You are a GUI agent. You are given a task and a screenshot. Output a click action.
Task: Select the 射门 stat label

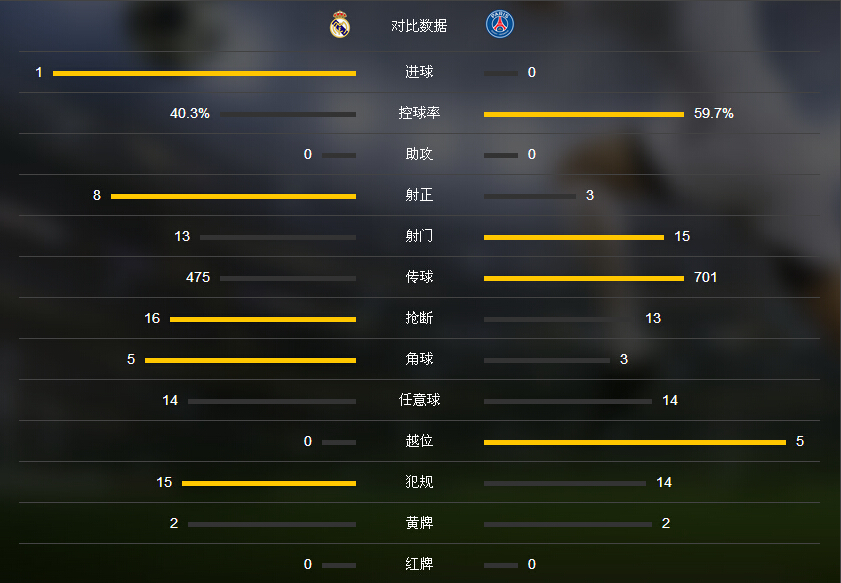pos(419,236)
